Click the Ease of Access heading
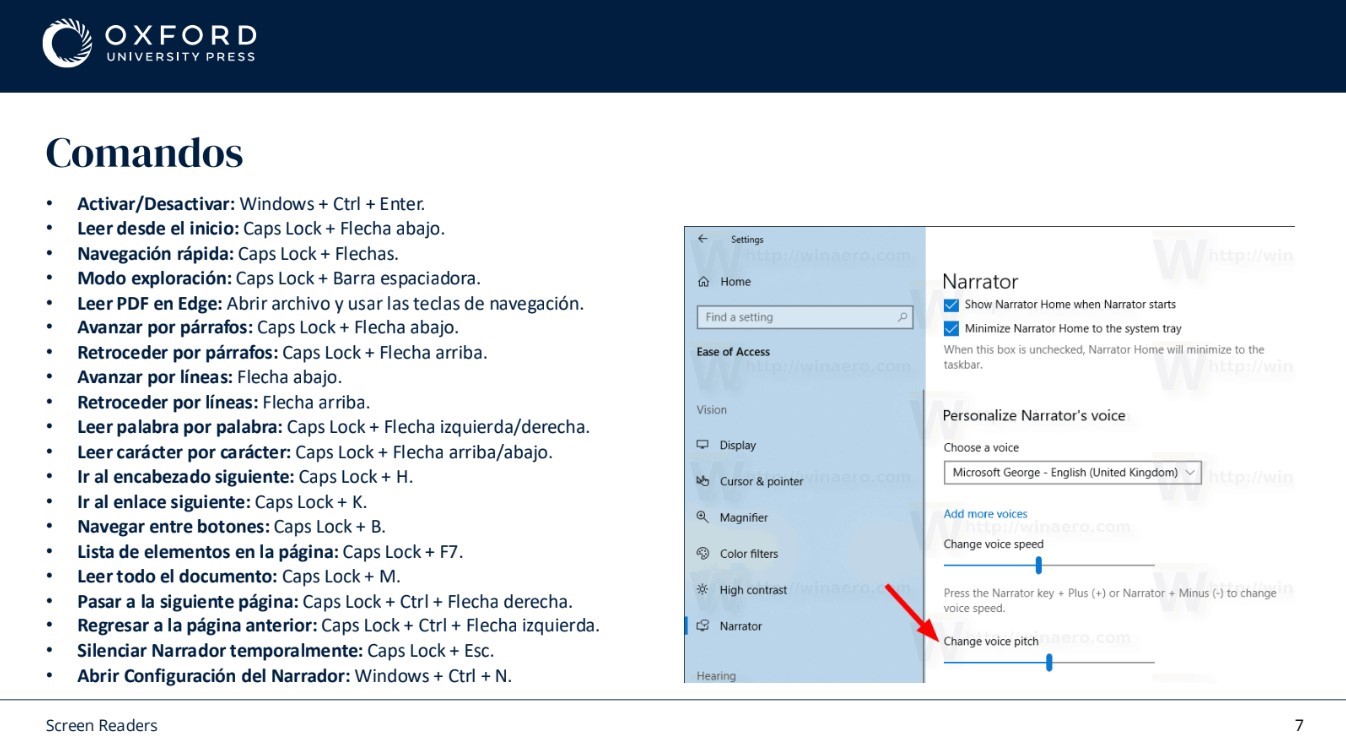 (x=733, y=352)
